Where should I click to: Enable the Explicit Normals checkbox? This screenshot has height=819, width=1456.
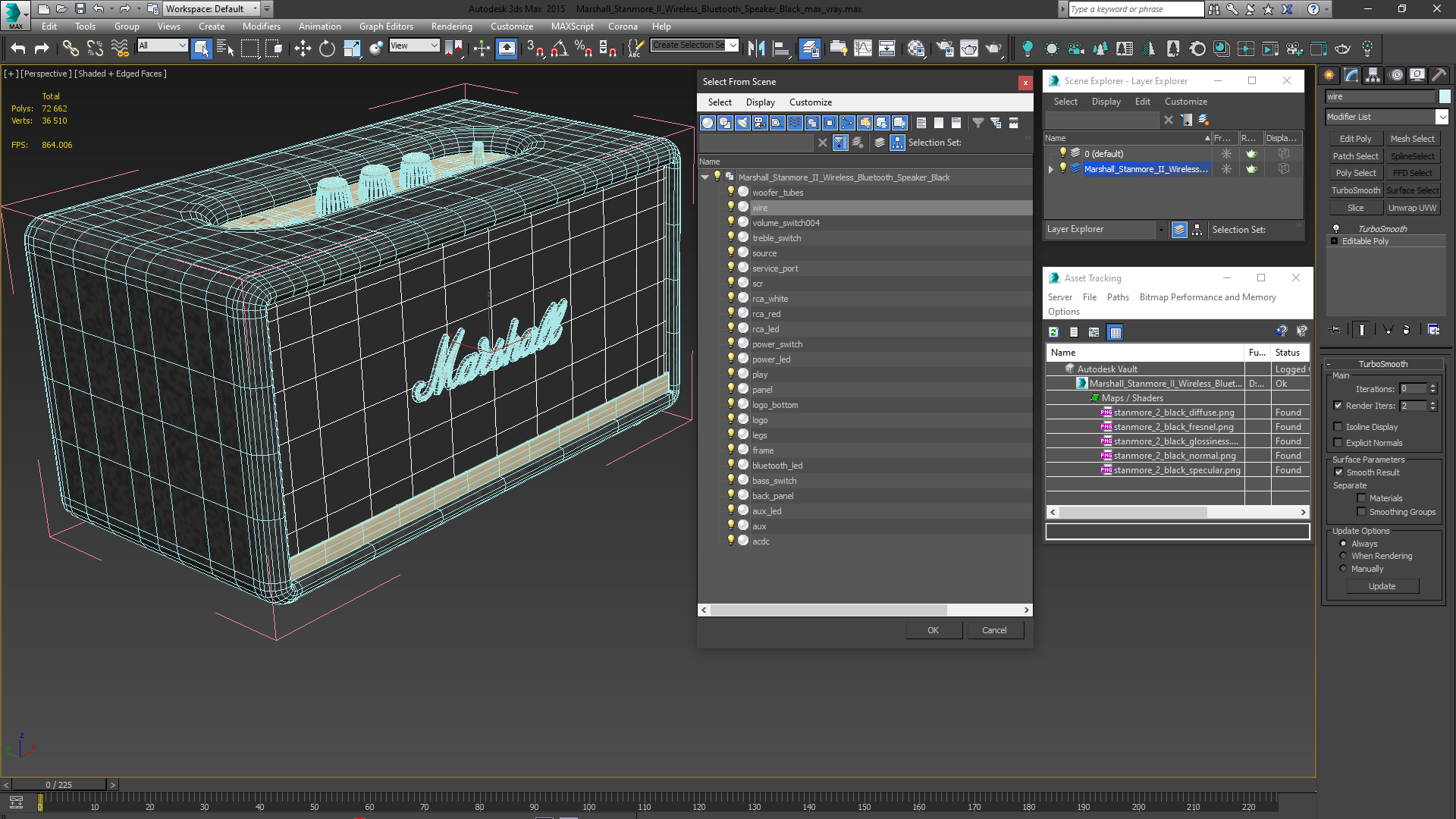pos(1338,443)
